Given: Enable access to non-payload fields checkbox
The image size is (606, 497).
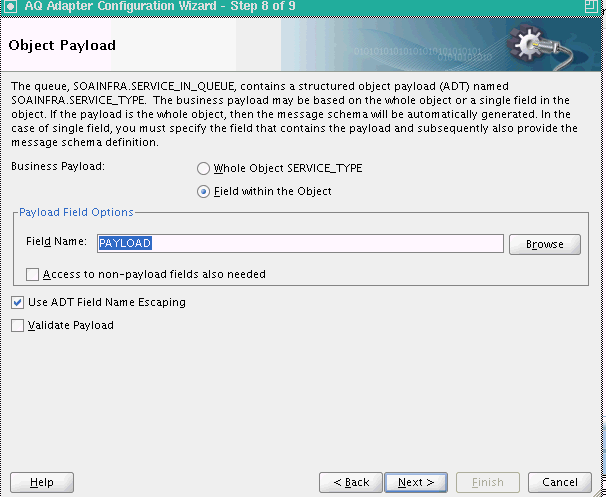Looking at the screenshot, I should coord(32,274).
